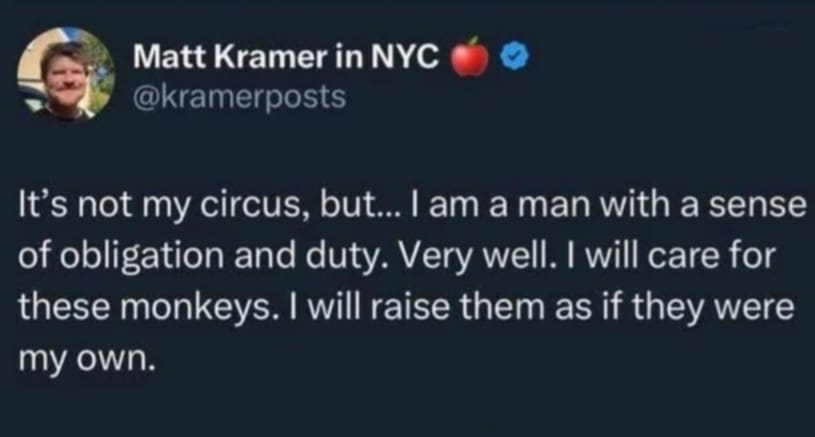The image size is (815, 437).
Task: Open the @kramerposts handle link
Action: (239, 97)
